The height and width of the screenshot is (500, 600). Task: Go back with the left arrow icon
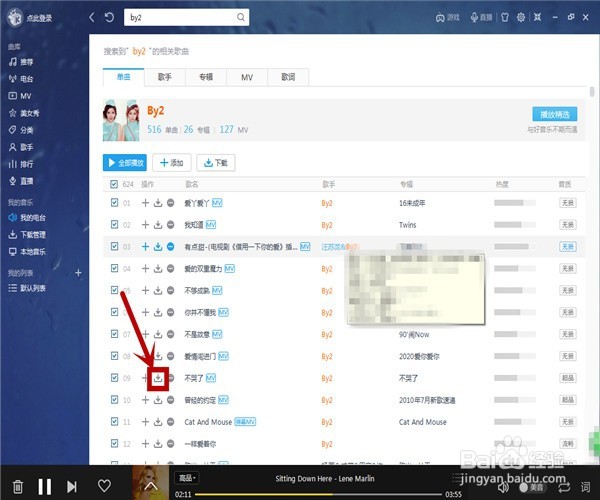tap(92, 17)
